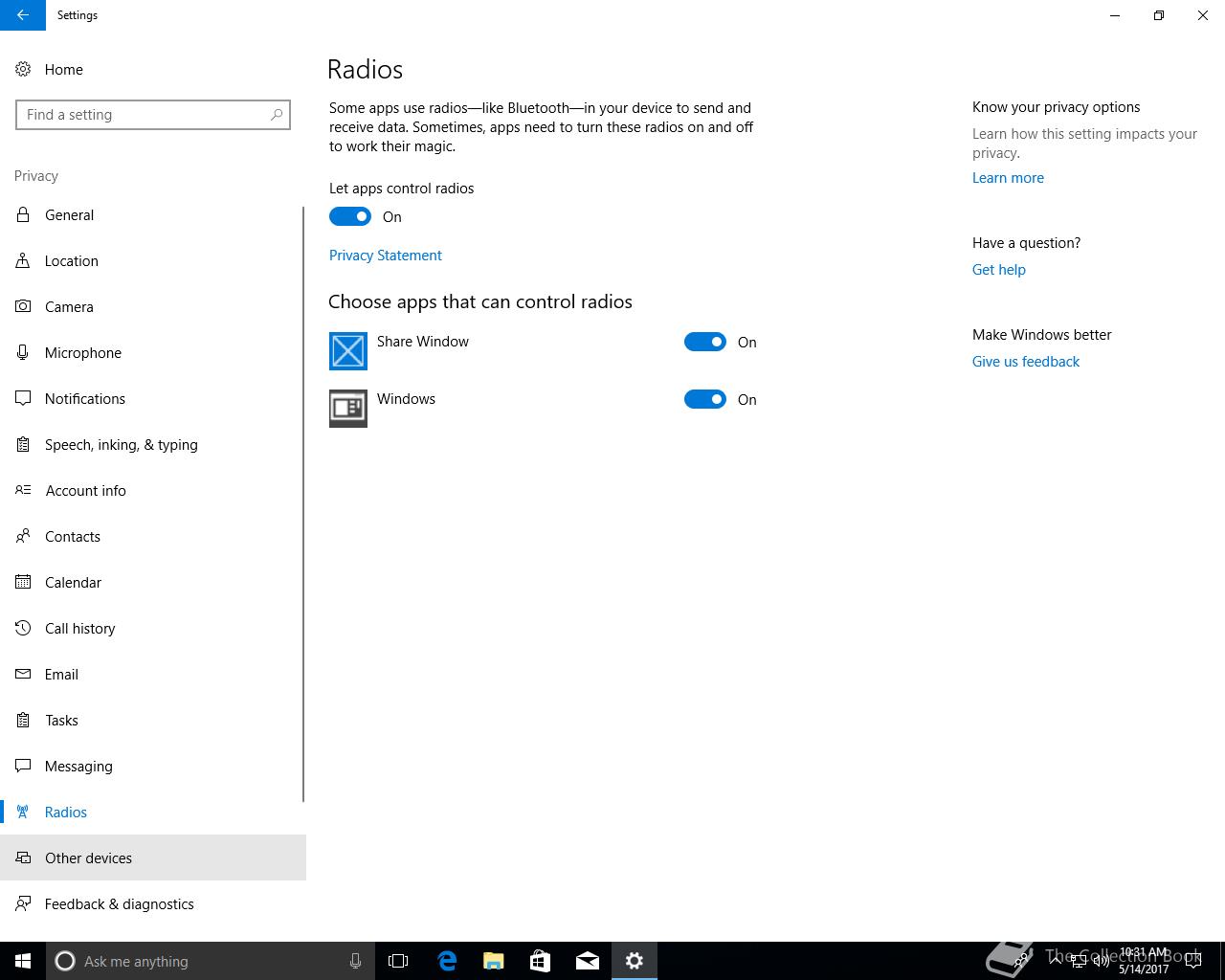Image resolution: width=1225 pixels, height=980 pixels.
Task: Select the Contacts icon in sidebar
Action: point(23,537)
